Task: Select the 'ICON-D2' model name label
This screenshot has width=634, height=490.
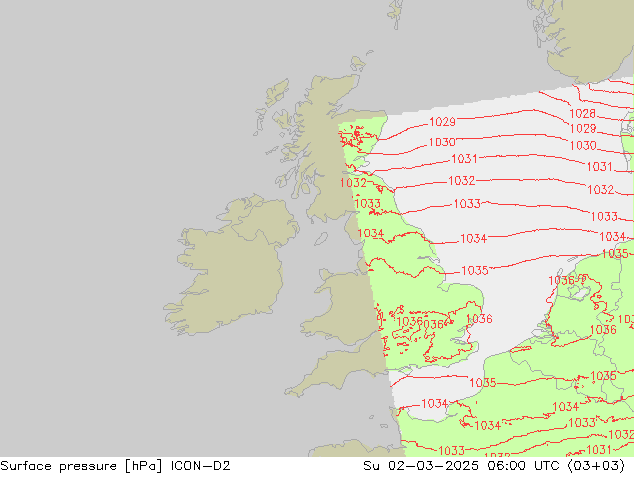Action: (201, 466)
